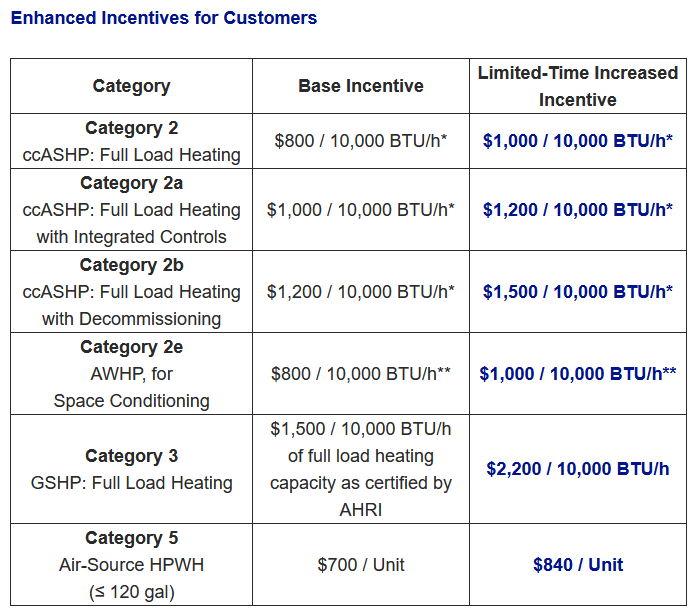Select the $700 / Unit base incentive
Image resolution: width=697 pixels, height=615 pixels.
pos(361,565)
